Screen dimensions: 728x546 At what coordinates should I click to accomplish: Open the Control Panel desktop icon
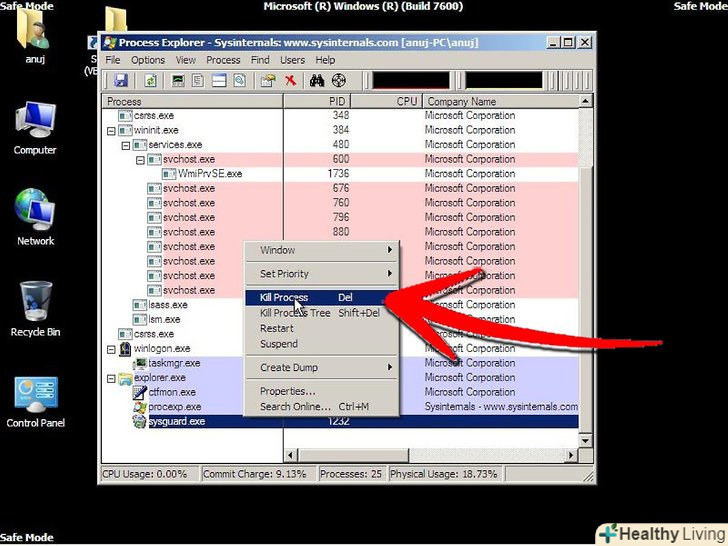pos(35,402)
